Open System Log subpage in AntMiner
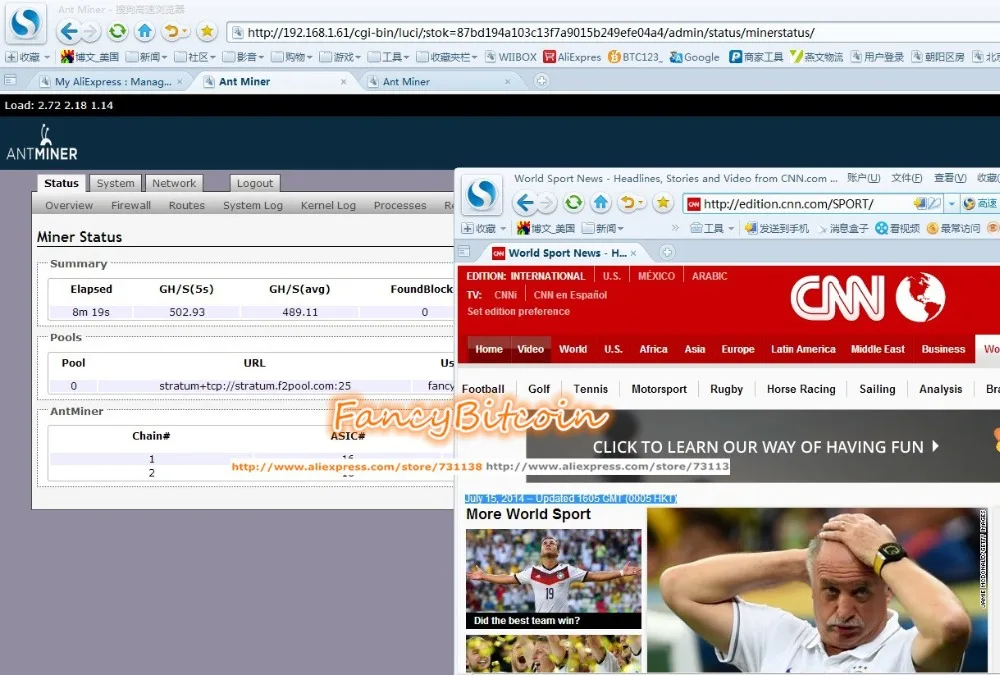Screen dimensions: 1000x675 point(253,205)
